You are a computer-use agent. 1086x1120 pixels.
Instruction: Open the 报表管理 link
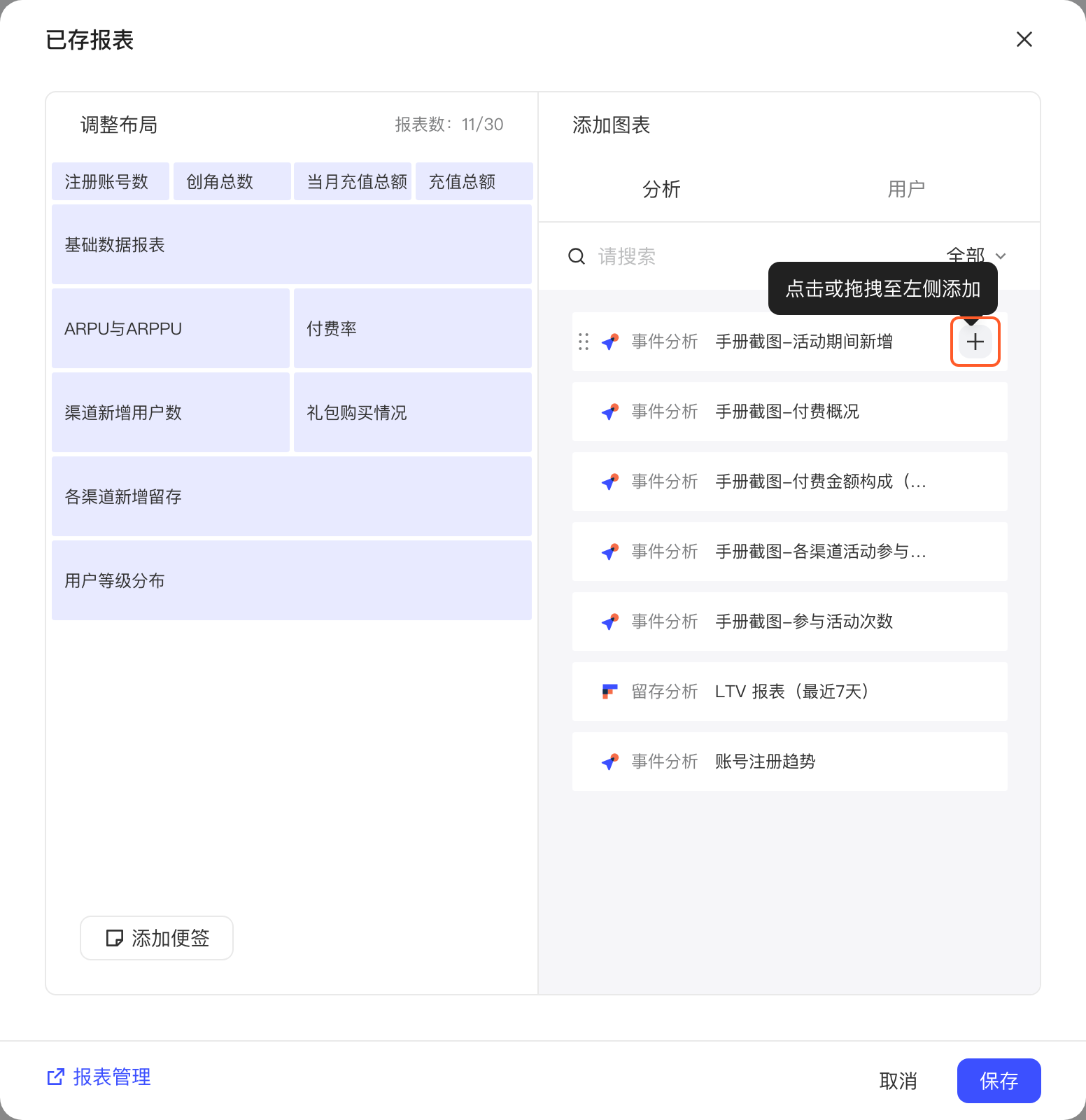(99, 1077)
